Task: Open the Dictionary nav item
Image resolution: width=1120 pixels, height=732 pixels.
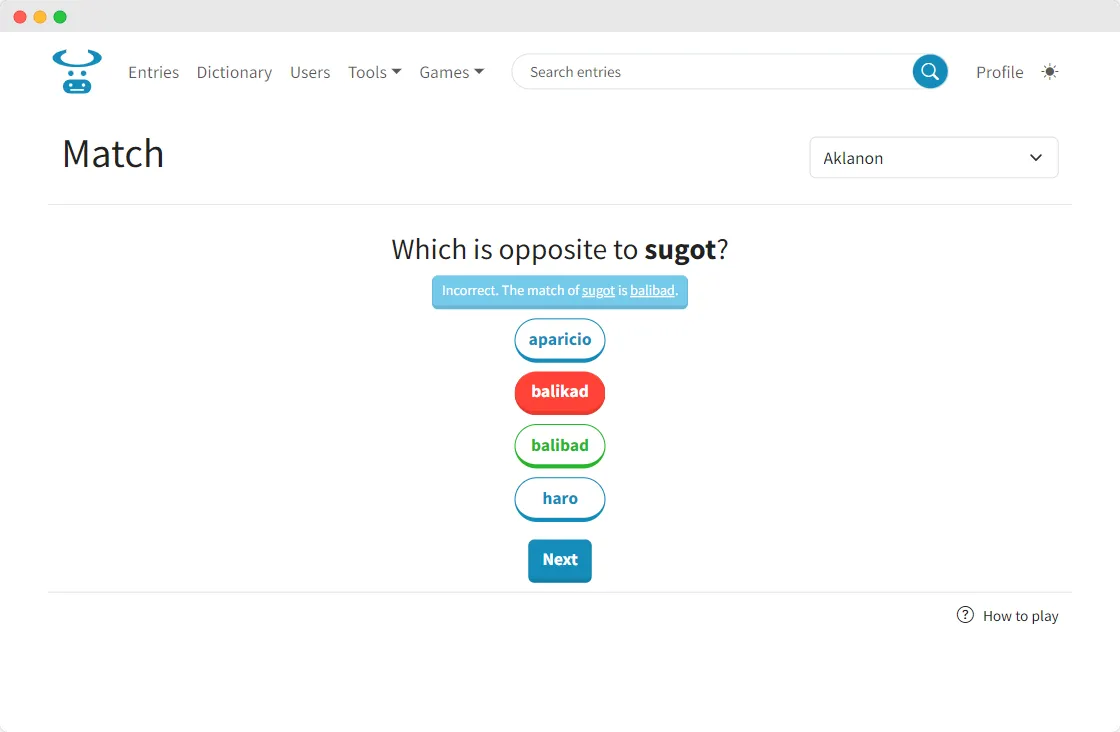Action: [x=234, y=72]
